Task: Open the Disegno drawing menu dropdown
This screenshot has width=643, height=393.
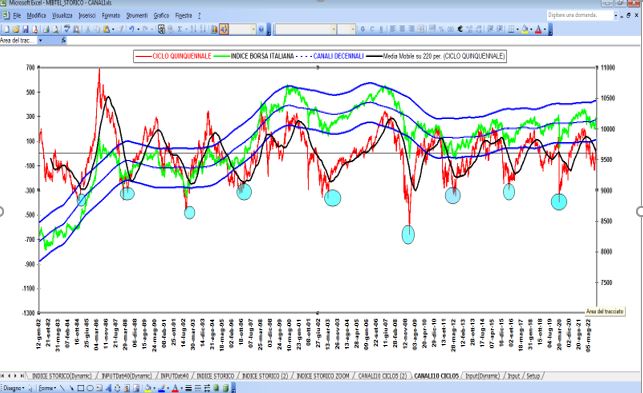Action: pyautogui.click(x=13, y=388)
